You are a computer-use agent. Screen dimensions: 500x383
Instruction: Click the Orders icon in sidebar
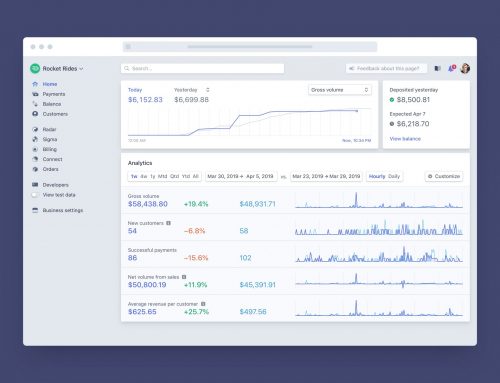click(35, 169)
